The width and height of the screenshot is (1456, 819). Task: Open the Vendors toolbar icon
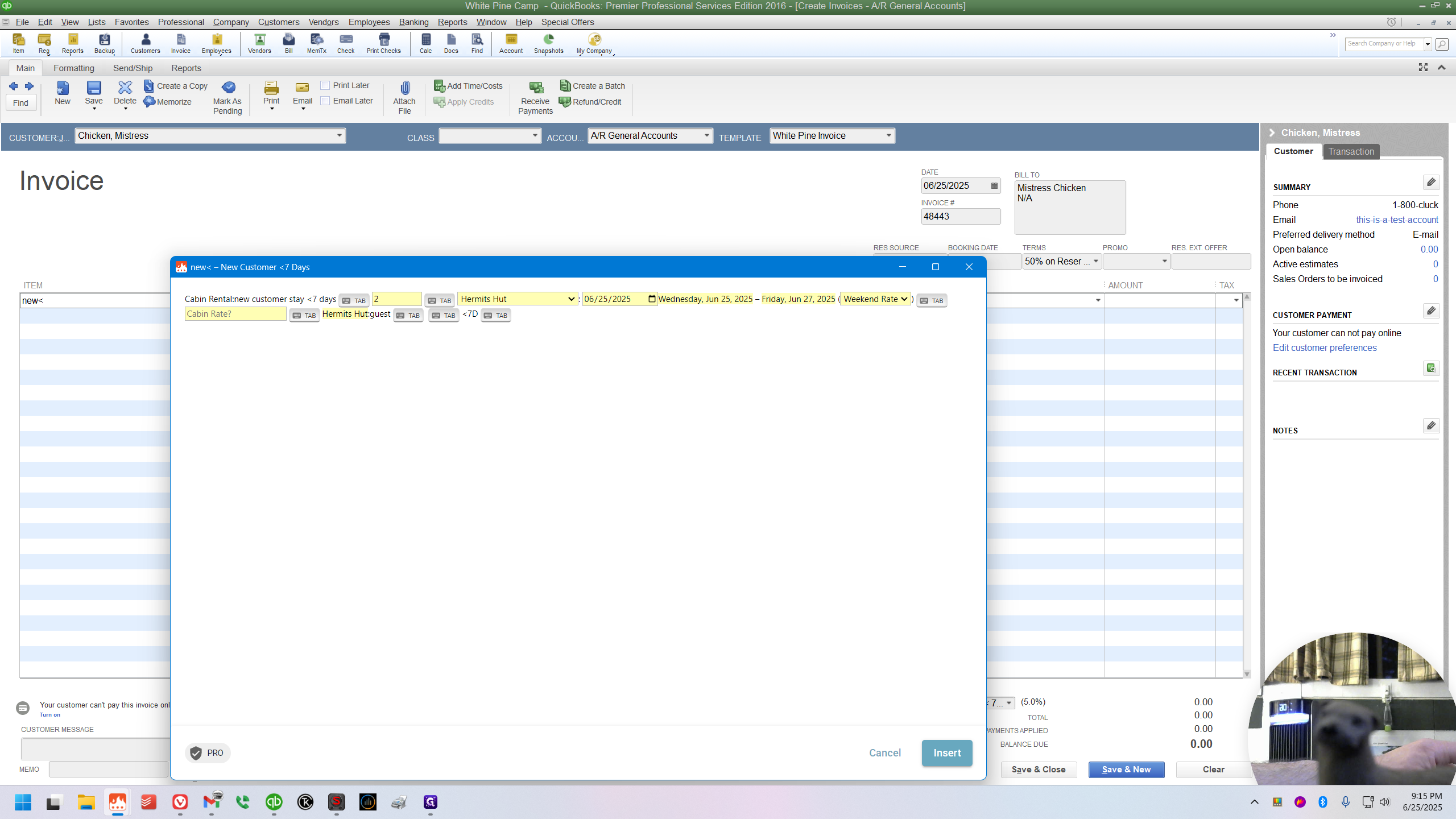pyautogui.click(x=259, y=43)
